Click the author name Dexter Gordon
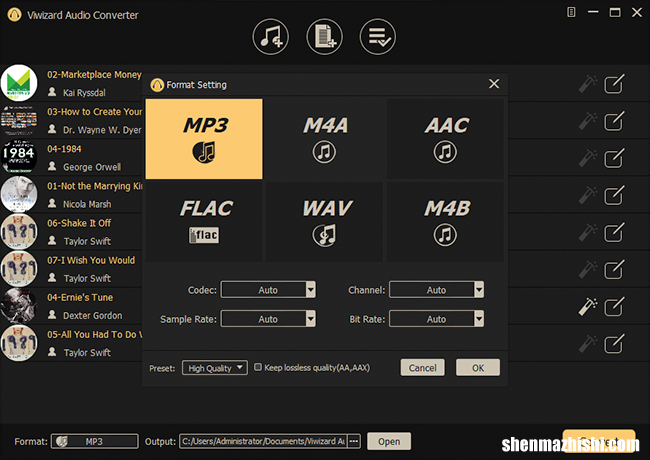Screen dimensions: 650x460 [92, 315]
